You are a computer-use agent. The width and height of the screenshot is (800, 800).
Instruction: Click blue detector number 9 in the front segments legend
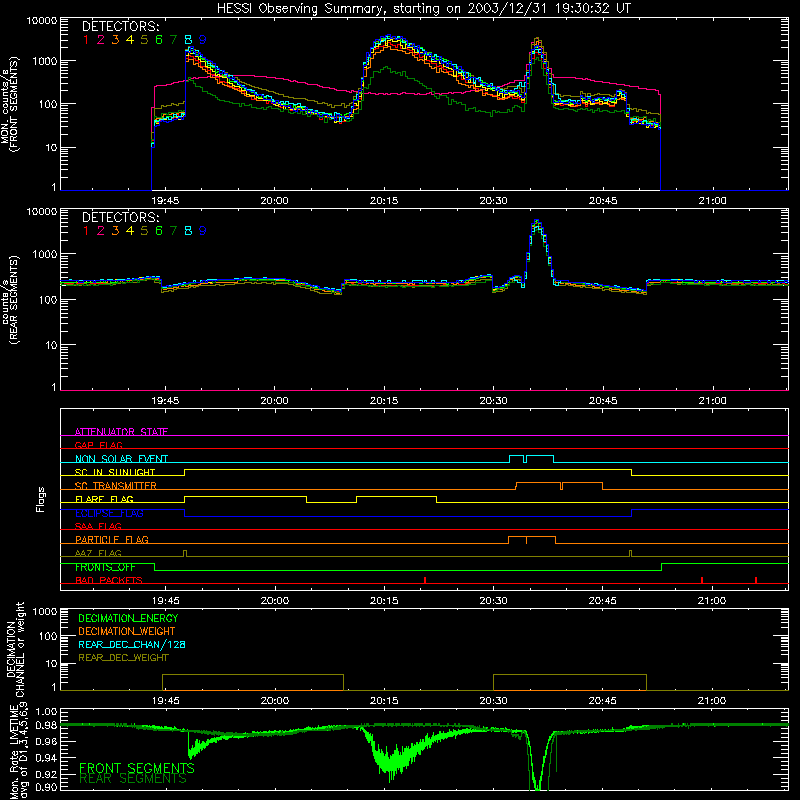pos(203,40)
